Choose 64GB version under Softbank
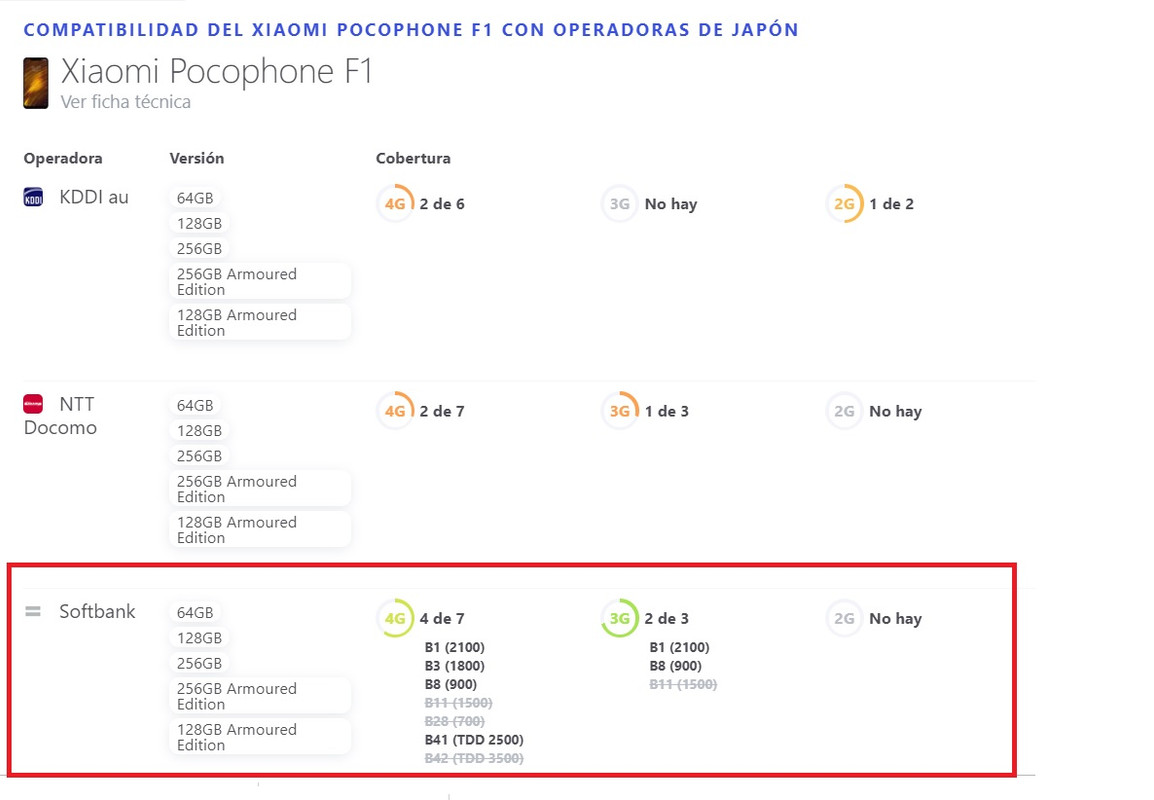This screenshot has height=800, width=1154. tap(195, 612)
